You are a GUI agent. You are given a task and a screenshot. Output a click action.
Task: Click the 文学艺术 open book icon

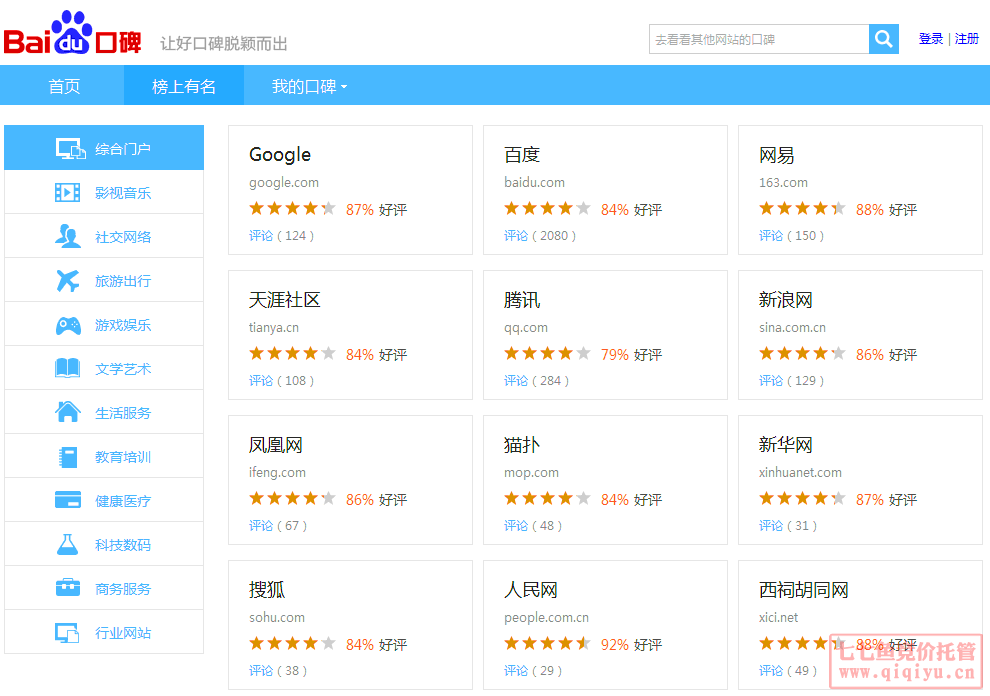click(x=68, y=368)
